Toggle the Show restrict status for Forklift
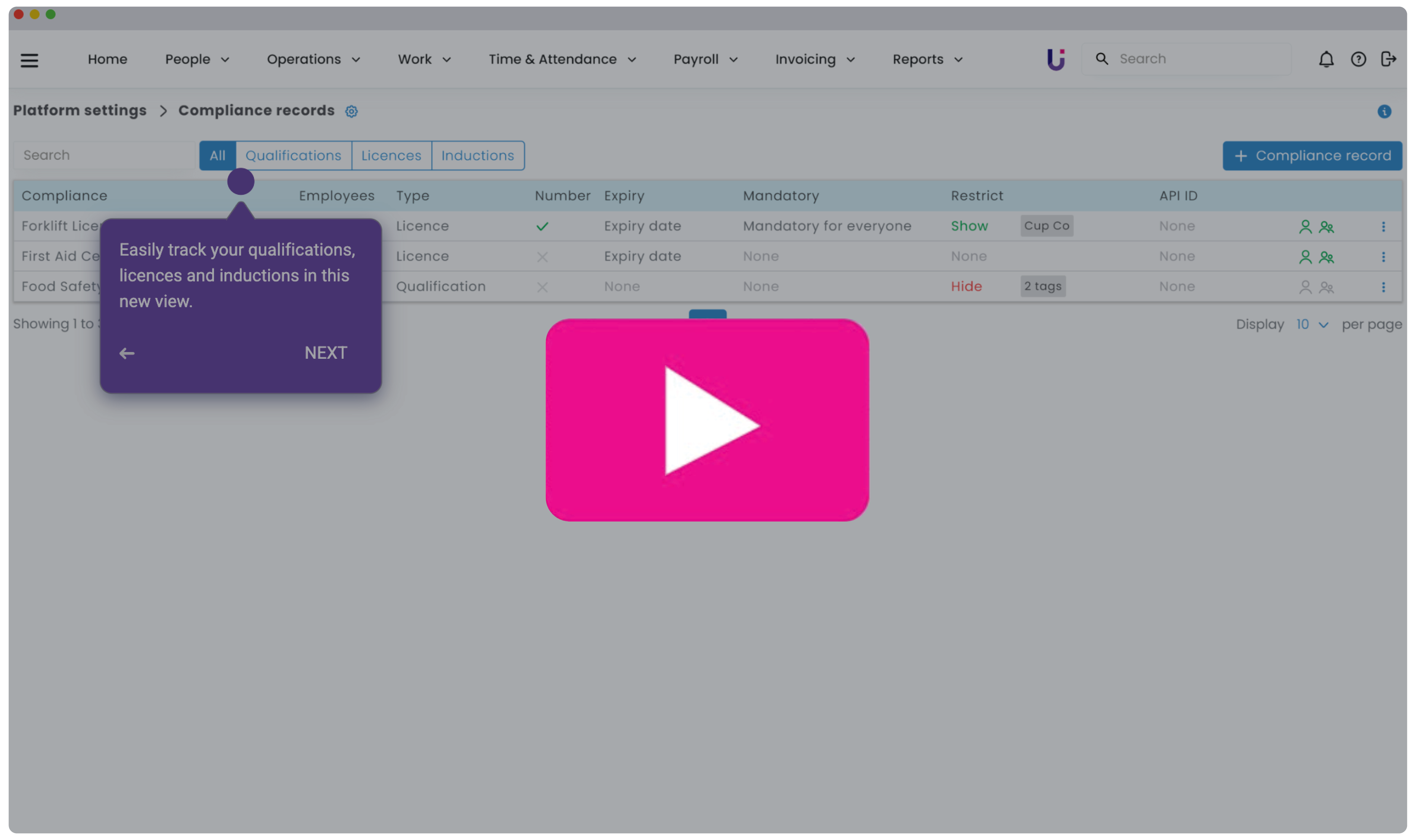Screen dimensions: 1416x840 (x=969, y=226)
